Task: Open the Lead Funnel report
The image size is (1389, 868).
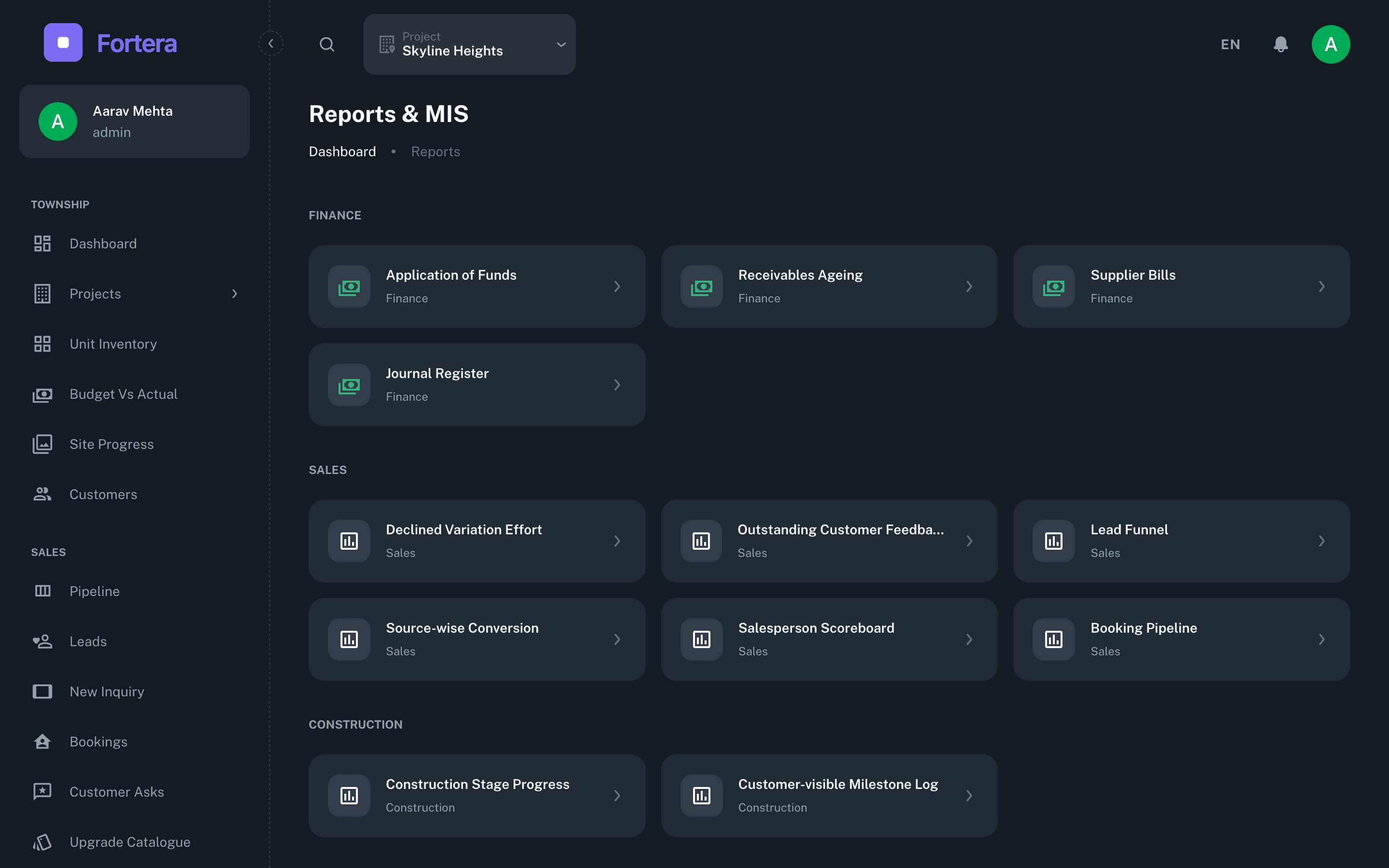Action: pos(1182,541)
